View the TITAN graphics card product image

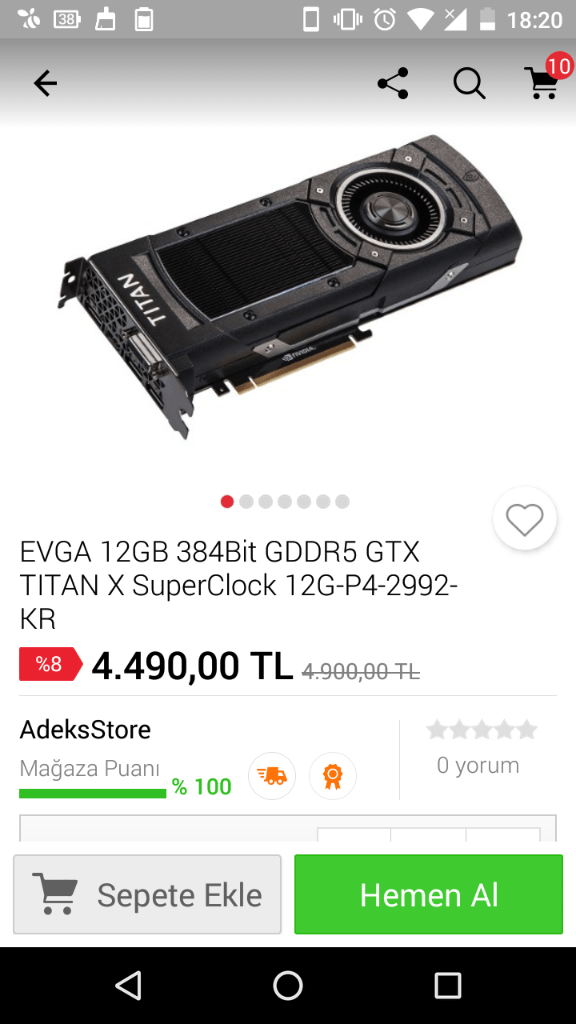tap(288, 285)
